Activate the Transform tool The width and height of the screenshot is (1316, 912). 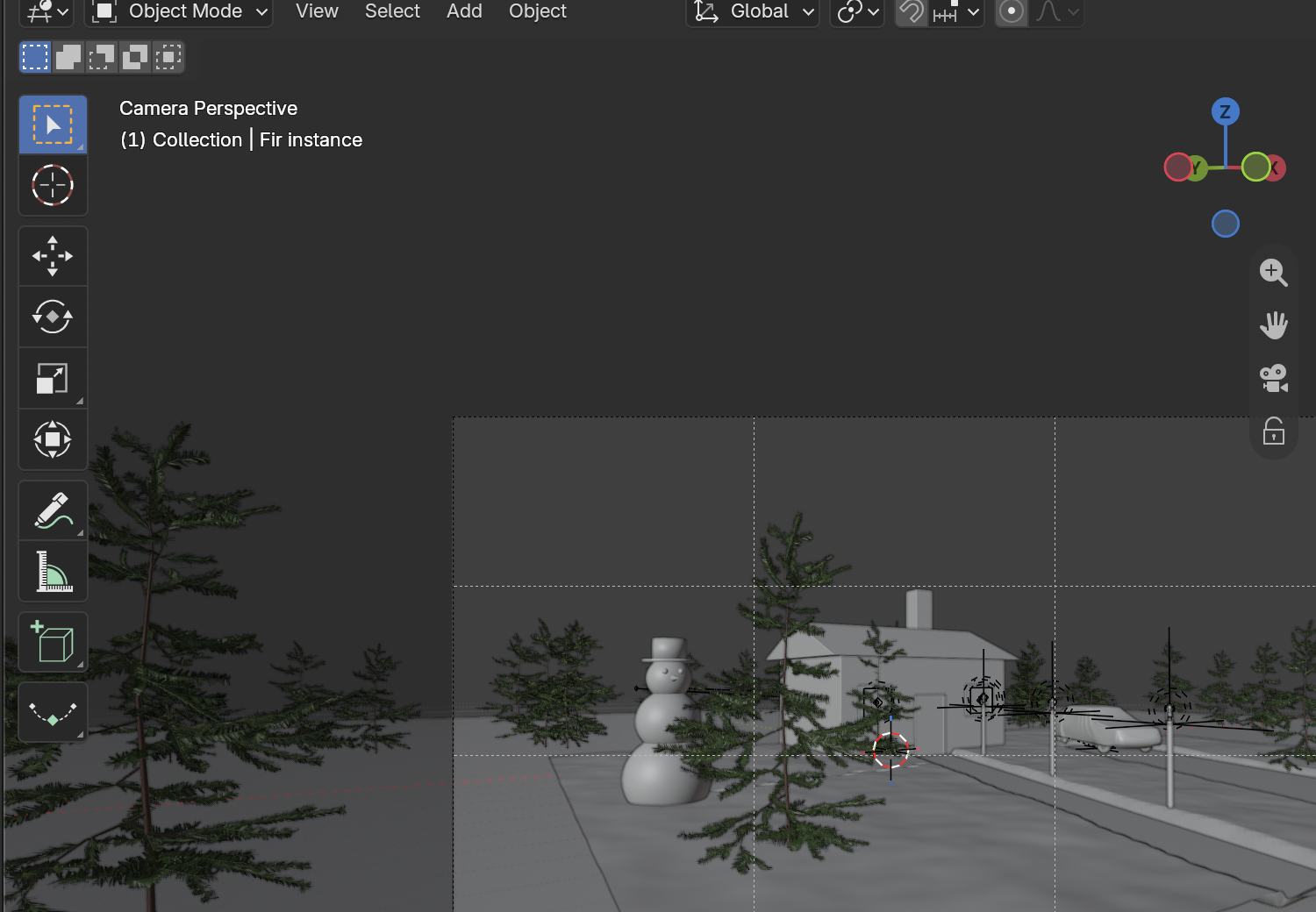[x=53, y=439]
